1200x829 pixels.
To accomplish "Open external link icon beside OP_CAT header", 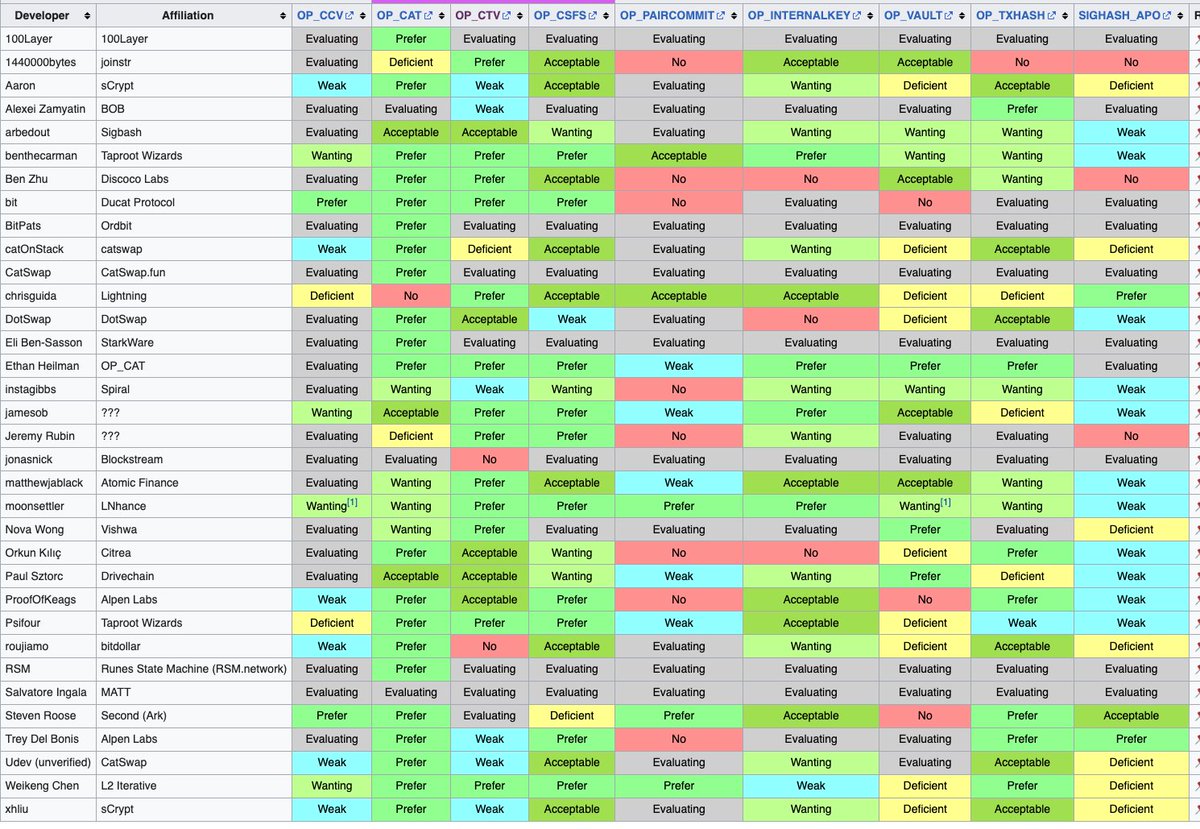I will coord(430,16).
